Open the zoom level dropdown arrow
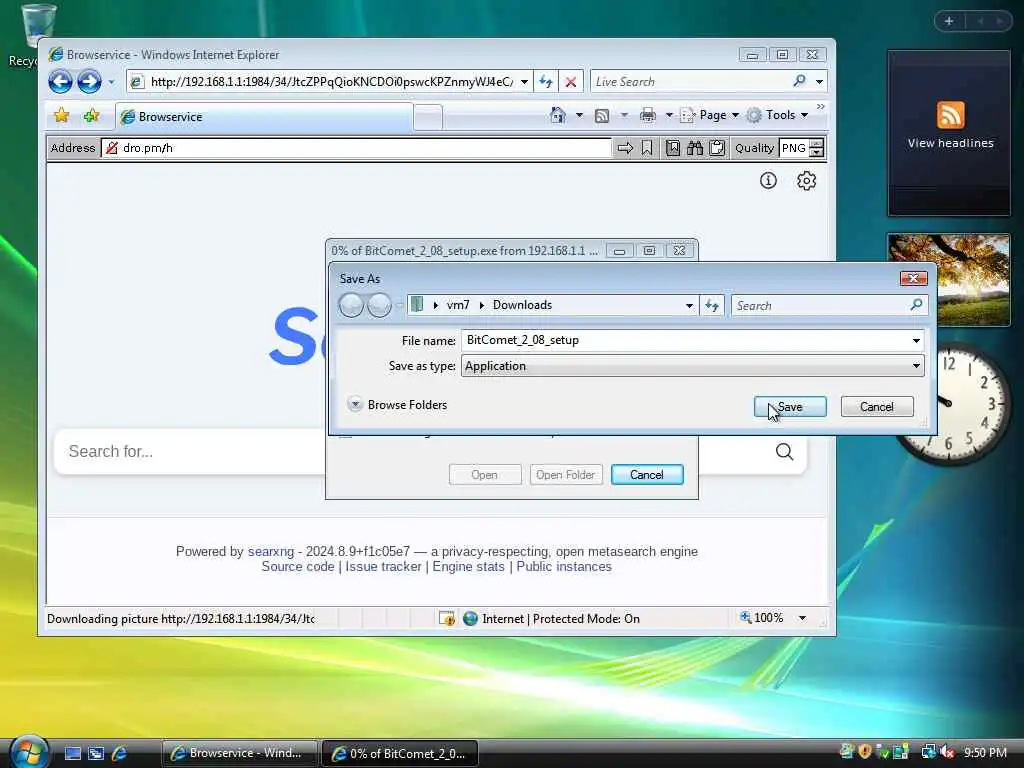1024x768 pixels. (x=802, y=618)
